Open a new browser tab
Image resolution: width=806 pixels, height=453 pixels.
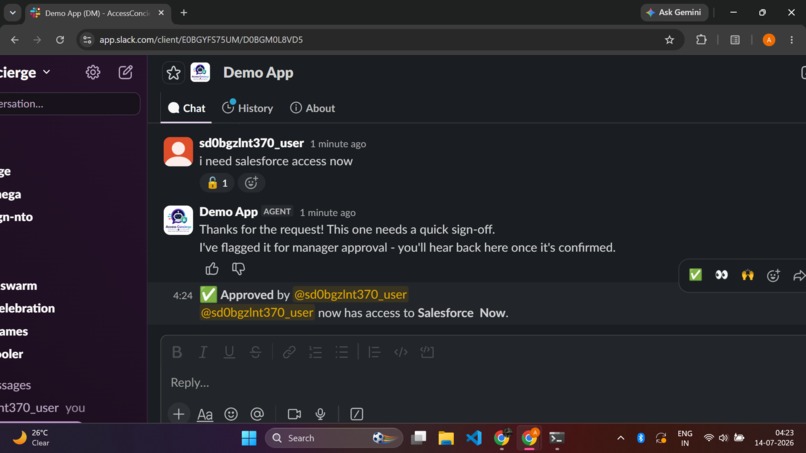184,12
